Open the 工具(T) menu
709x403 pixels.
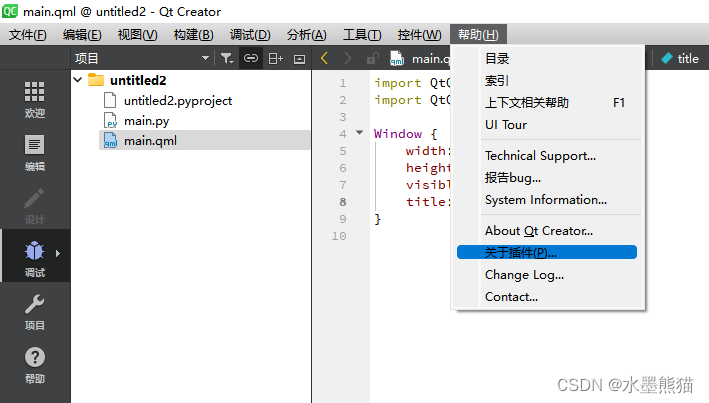(362, 34)
